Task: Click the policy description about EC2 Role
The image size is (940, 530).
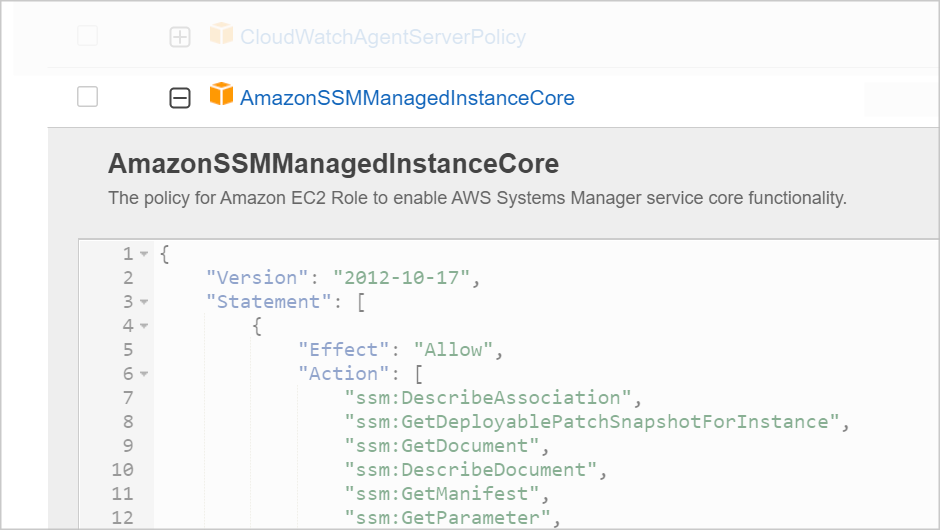Action: pyautogui.click(x=477, y=198)
